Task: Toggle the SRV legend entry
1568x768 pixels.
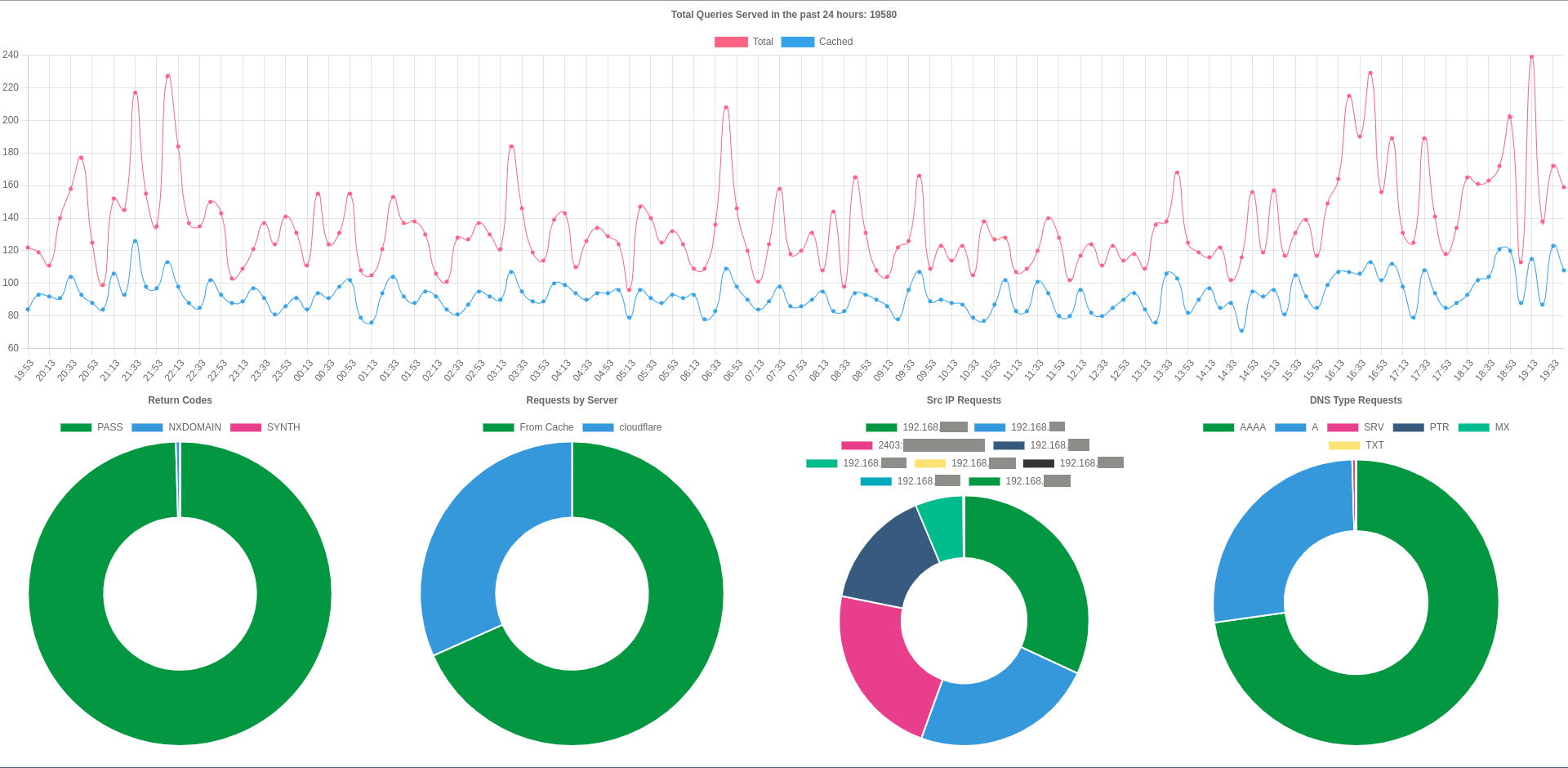Action: (x=1356, y=427)
